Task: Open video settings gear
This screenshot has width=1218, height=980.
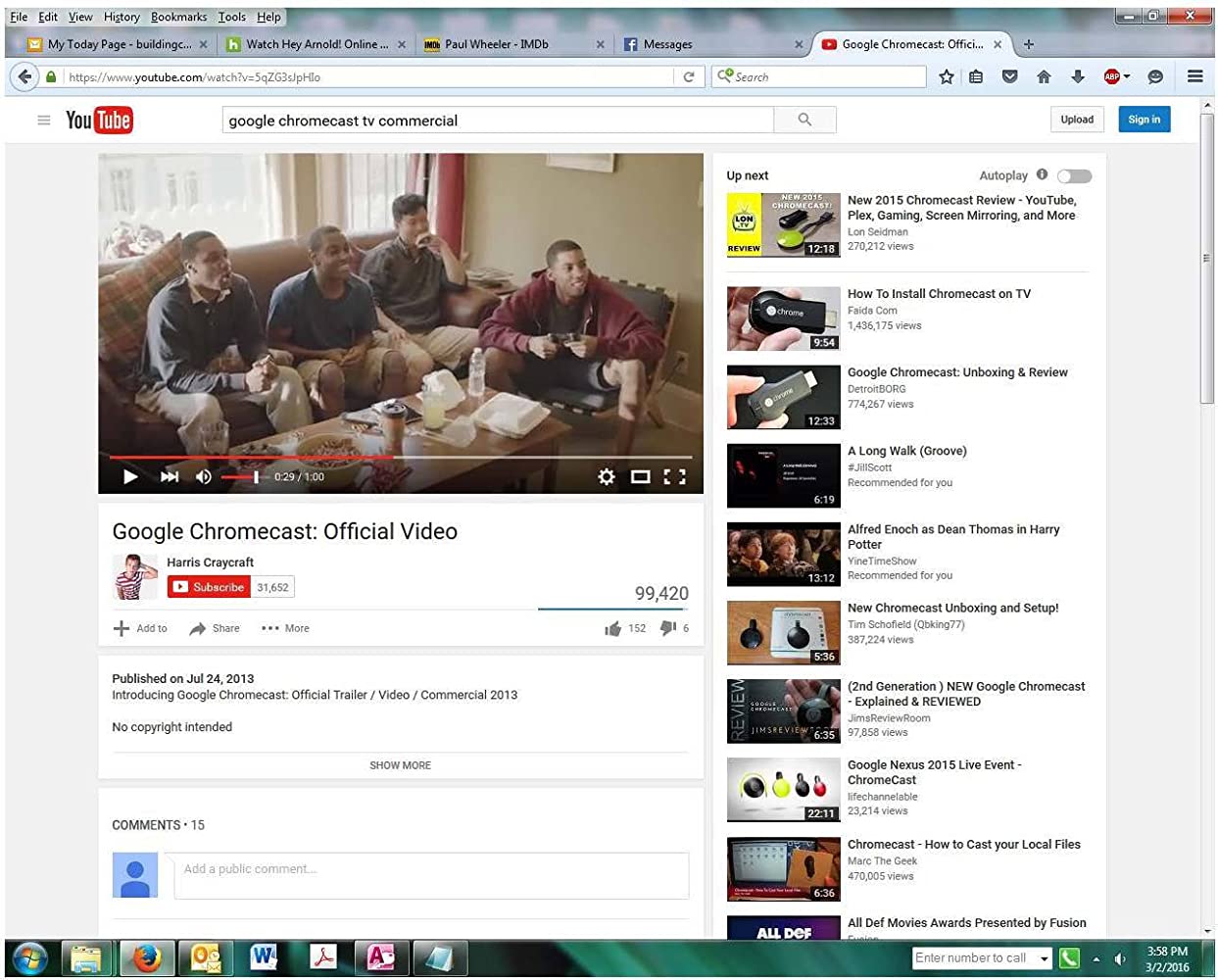Action: click(x=607, y=477)
